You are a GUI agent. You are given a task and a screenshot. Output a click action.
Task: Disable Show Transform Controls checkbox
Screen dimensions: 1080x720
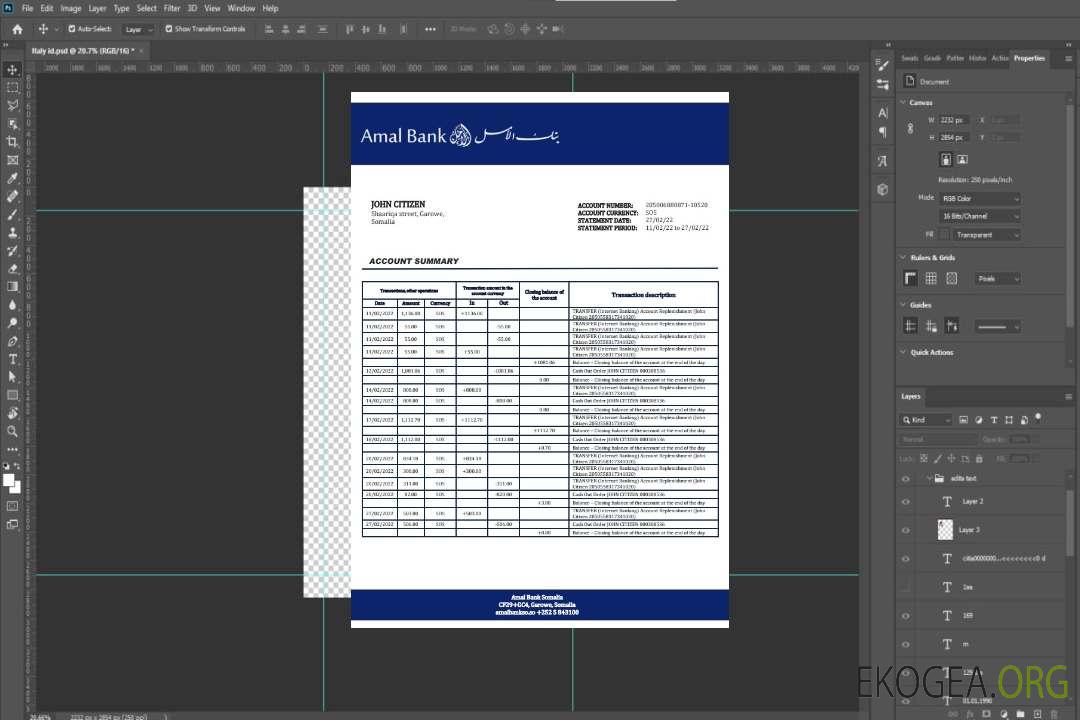[169, 29]
